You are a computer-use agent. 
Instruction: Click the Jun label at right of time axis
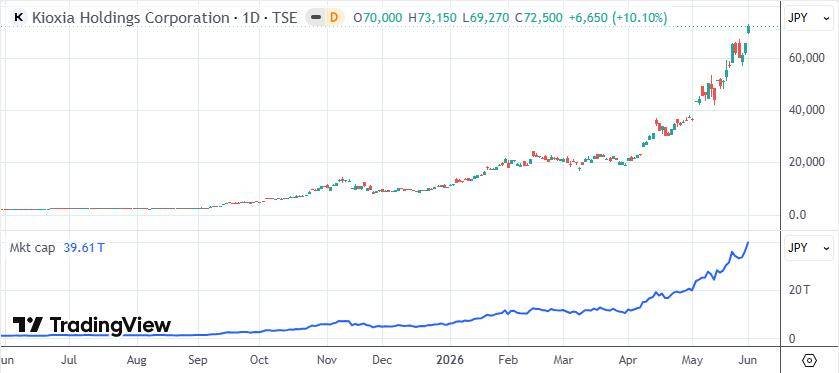point(749,360)
